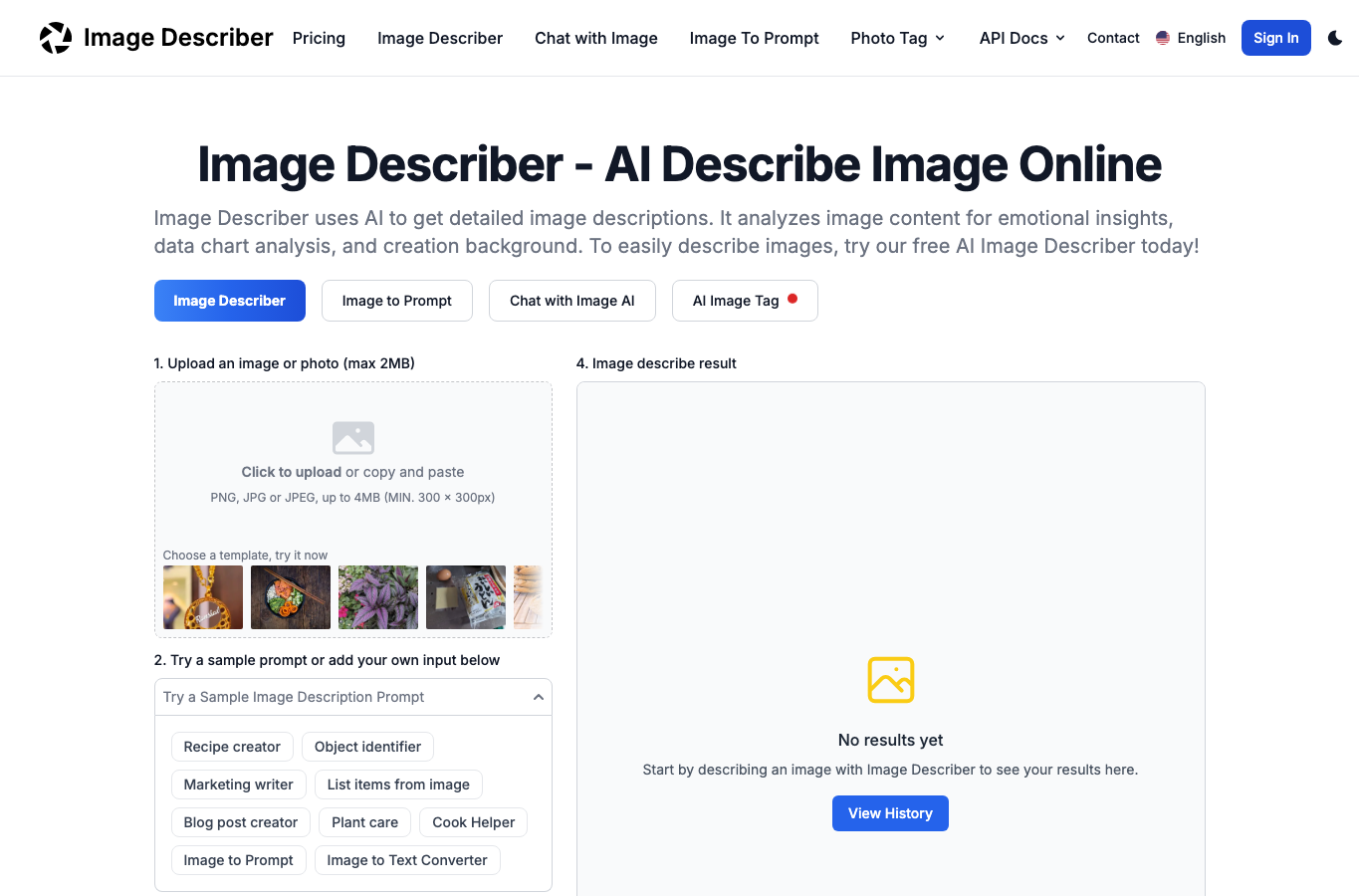Open the Photo Tag dropdown menu

898,38
